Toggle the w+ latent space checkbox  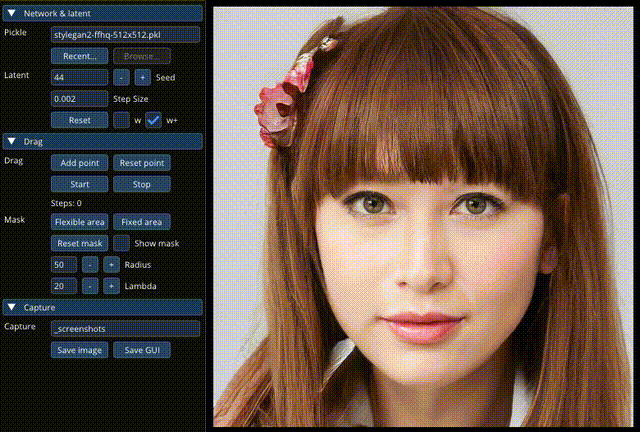153,120
